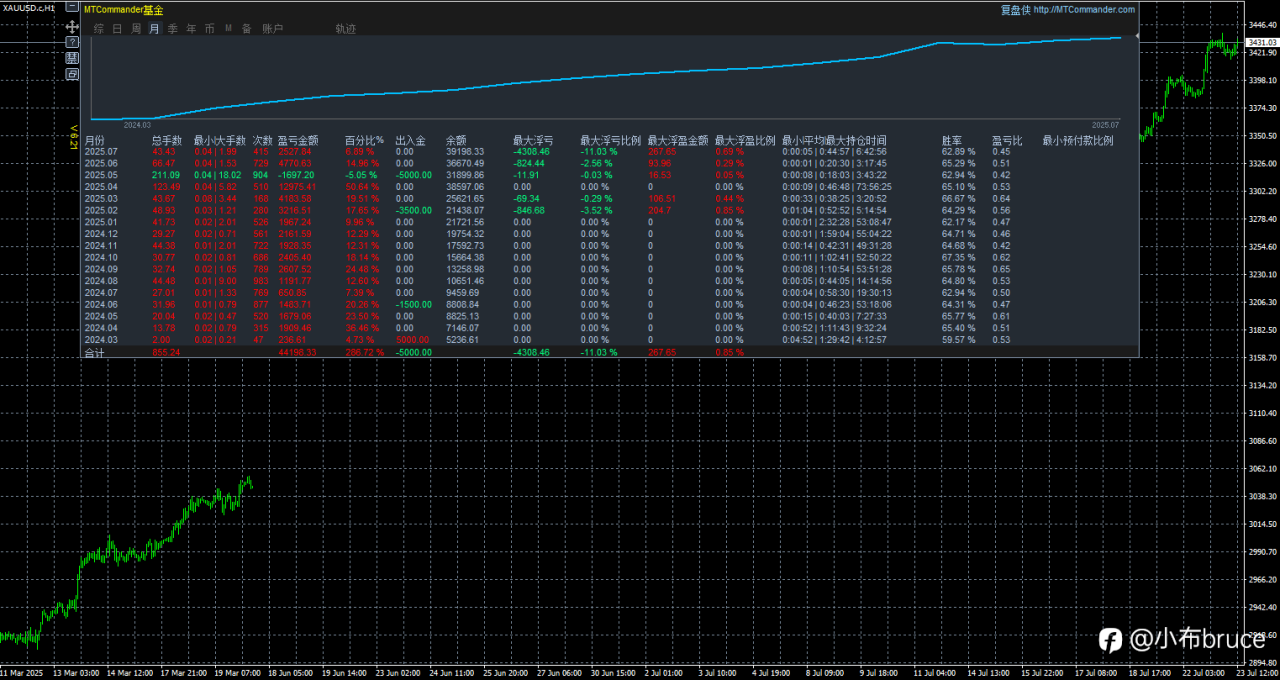The height and width of the screenshot is (680, 1280).
Task: Click the 复盘侠 label in panel header
Action: coord(1014,10)
